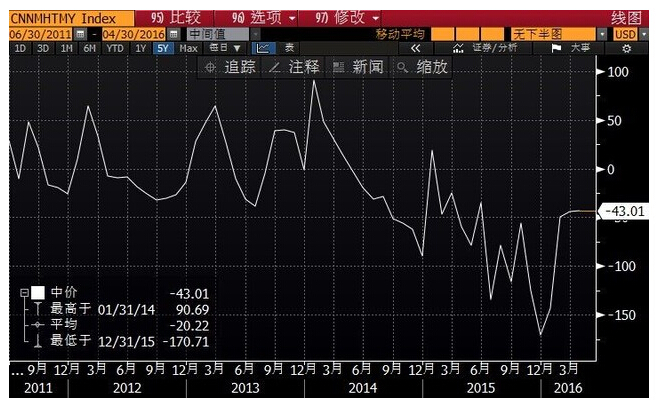Switch to 表 table view
Screen dimensions: 661x412
click(x=290, y=48)
